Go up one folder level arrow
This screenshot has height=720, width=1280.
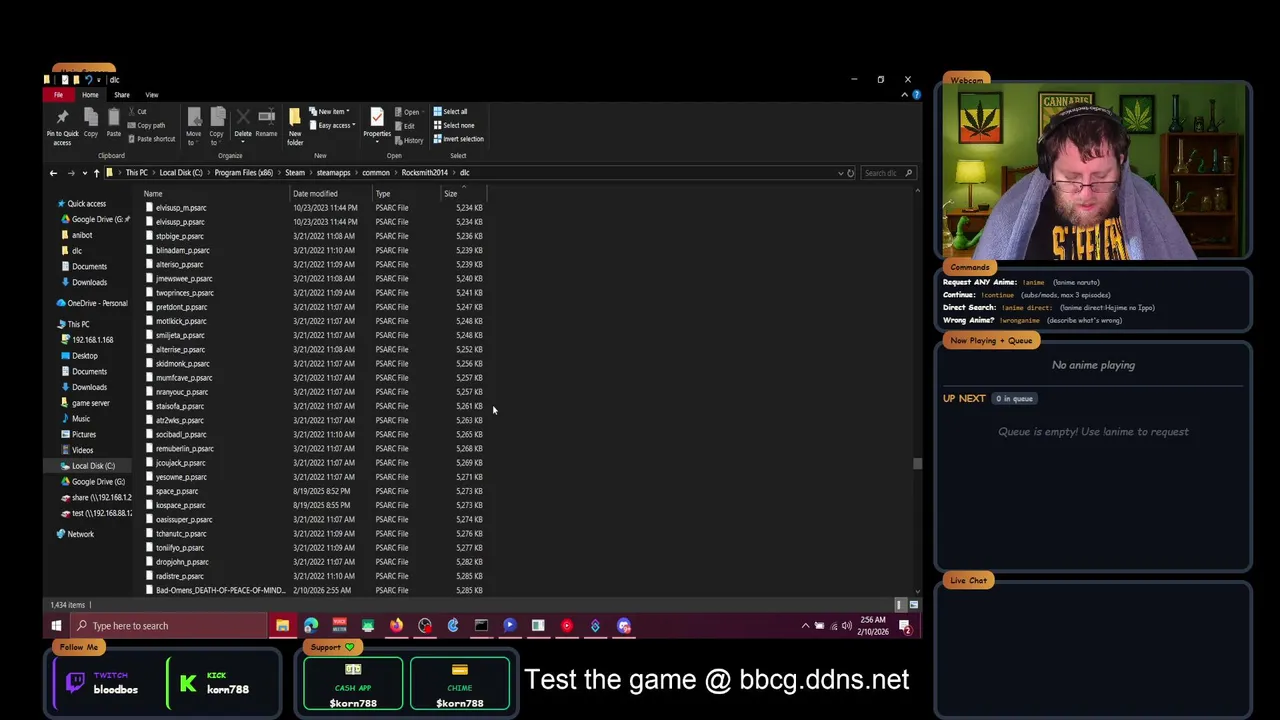(x=96, y=173)
